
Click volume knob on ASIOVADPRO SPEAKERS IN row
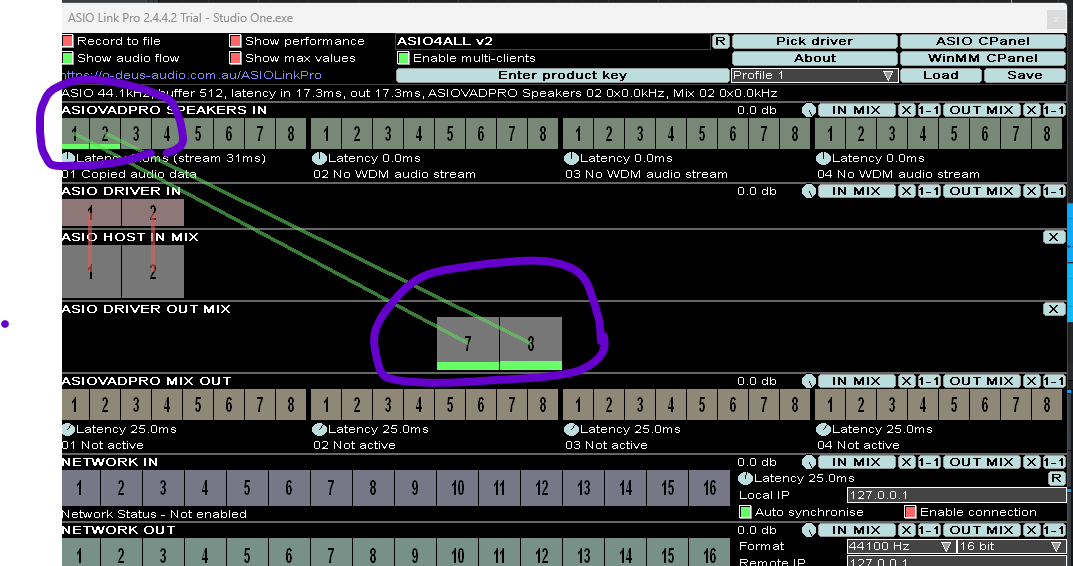(809, 110)
